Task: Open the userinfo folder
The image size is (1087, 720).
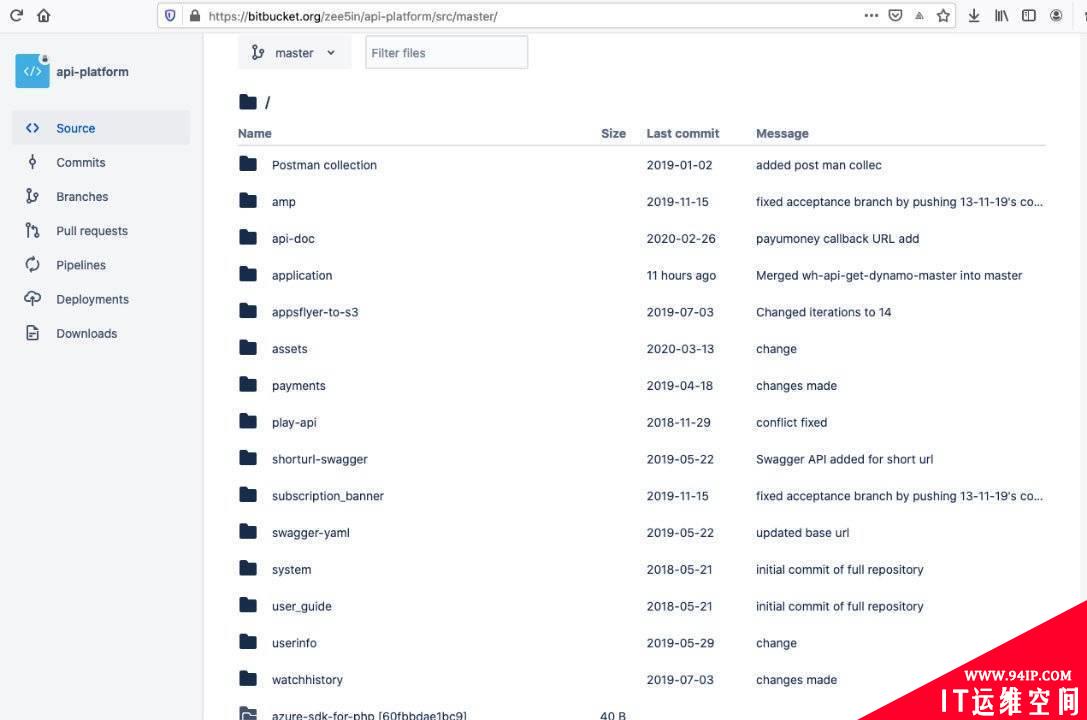Action: 294,642
